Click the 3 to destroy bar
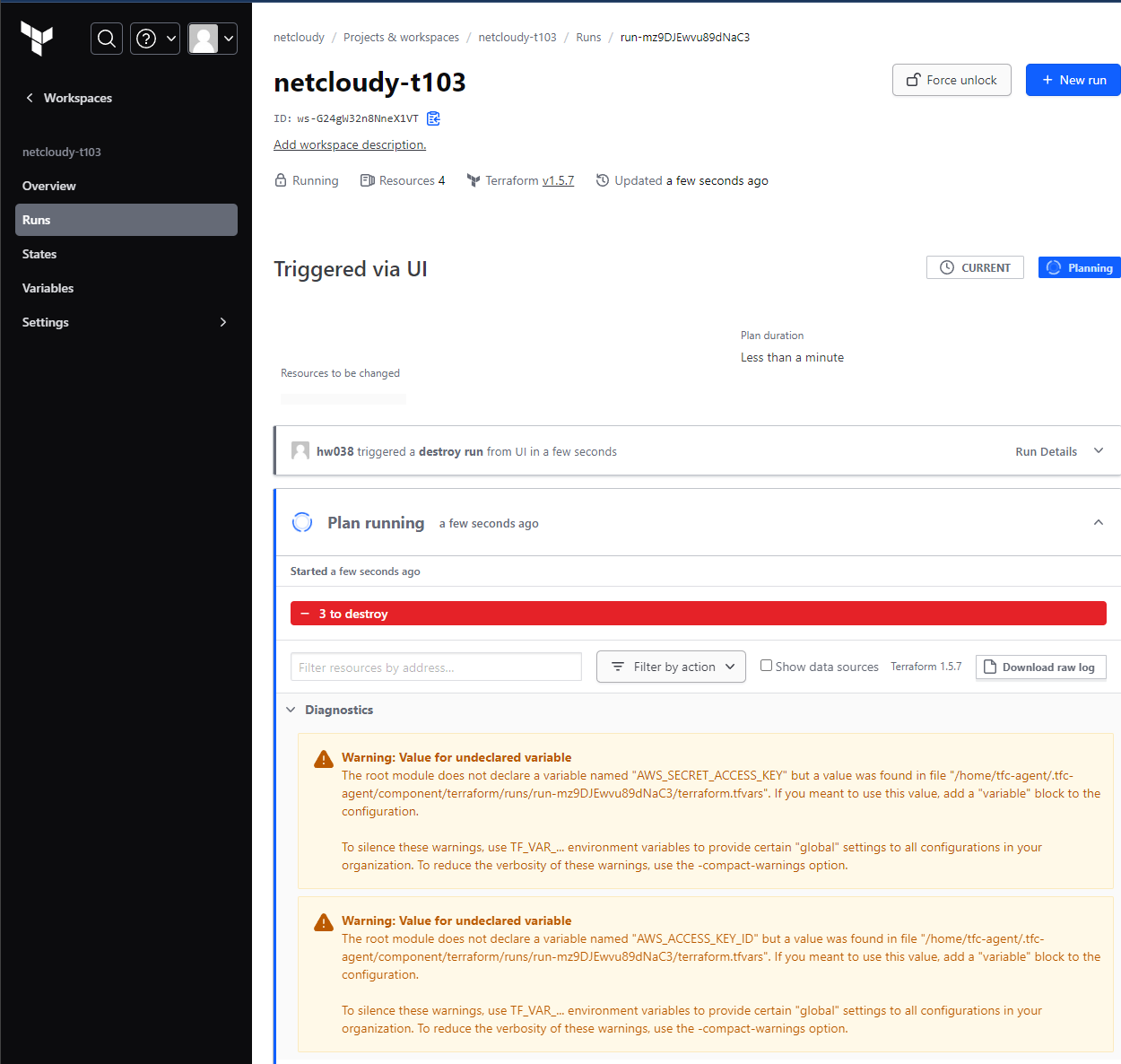This screenshot has height=1064, width=1121. tap(699, 614)
